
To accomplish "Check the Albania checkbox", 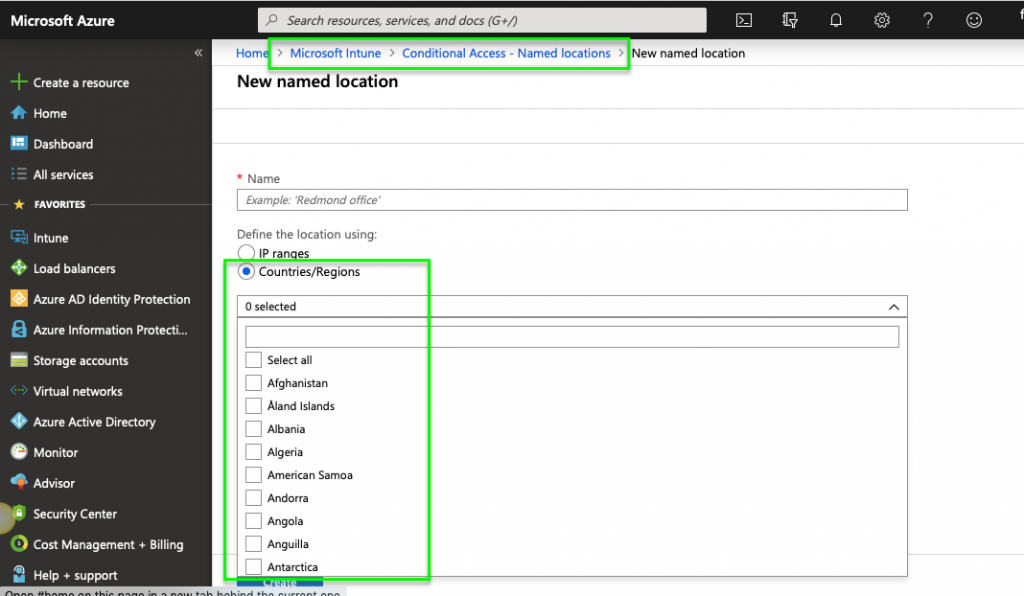I will (x=253, y=429).
